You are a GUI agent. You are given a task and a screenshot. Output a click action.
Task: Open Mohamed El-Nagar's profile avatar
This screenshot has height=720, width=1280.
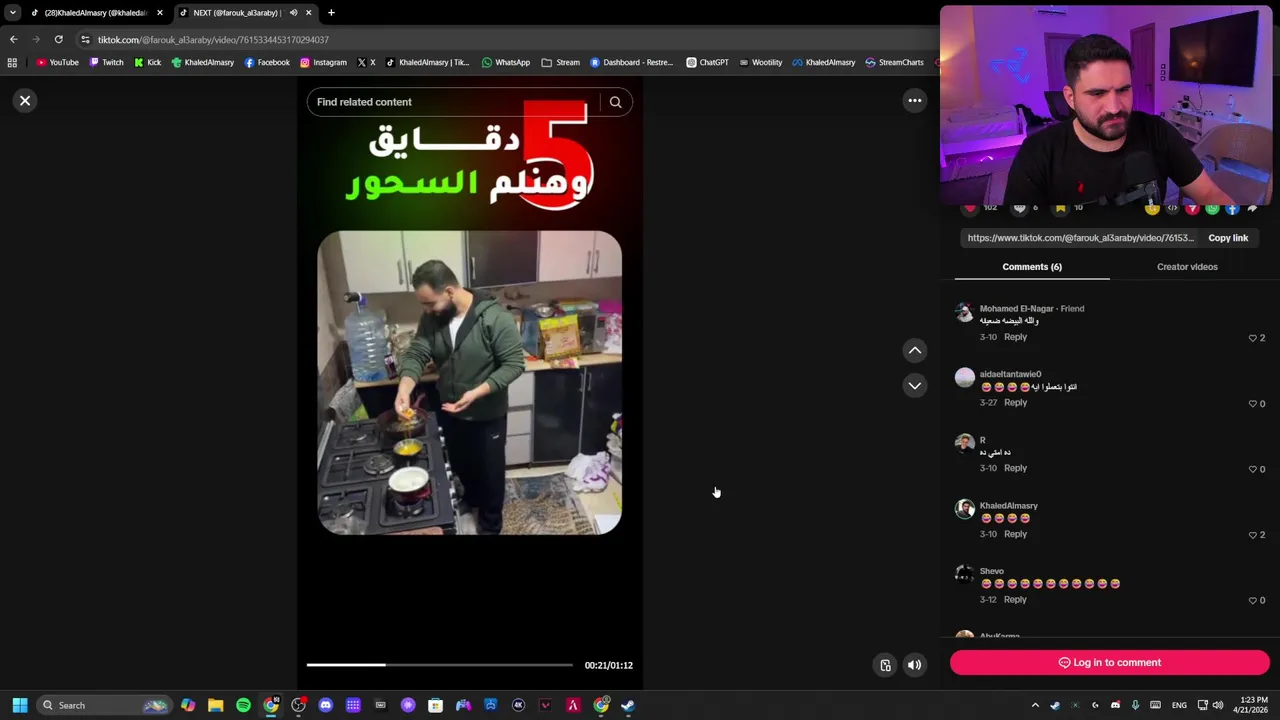point(964,312)
